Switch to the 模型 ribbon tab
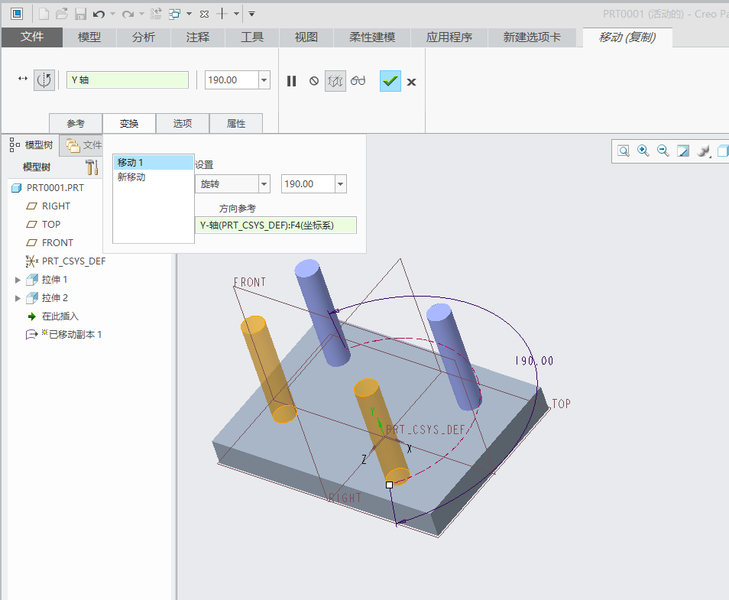The height and width of the screenshot is (600, 729). 89,37
